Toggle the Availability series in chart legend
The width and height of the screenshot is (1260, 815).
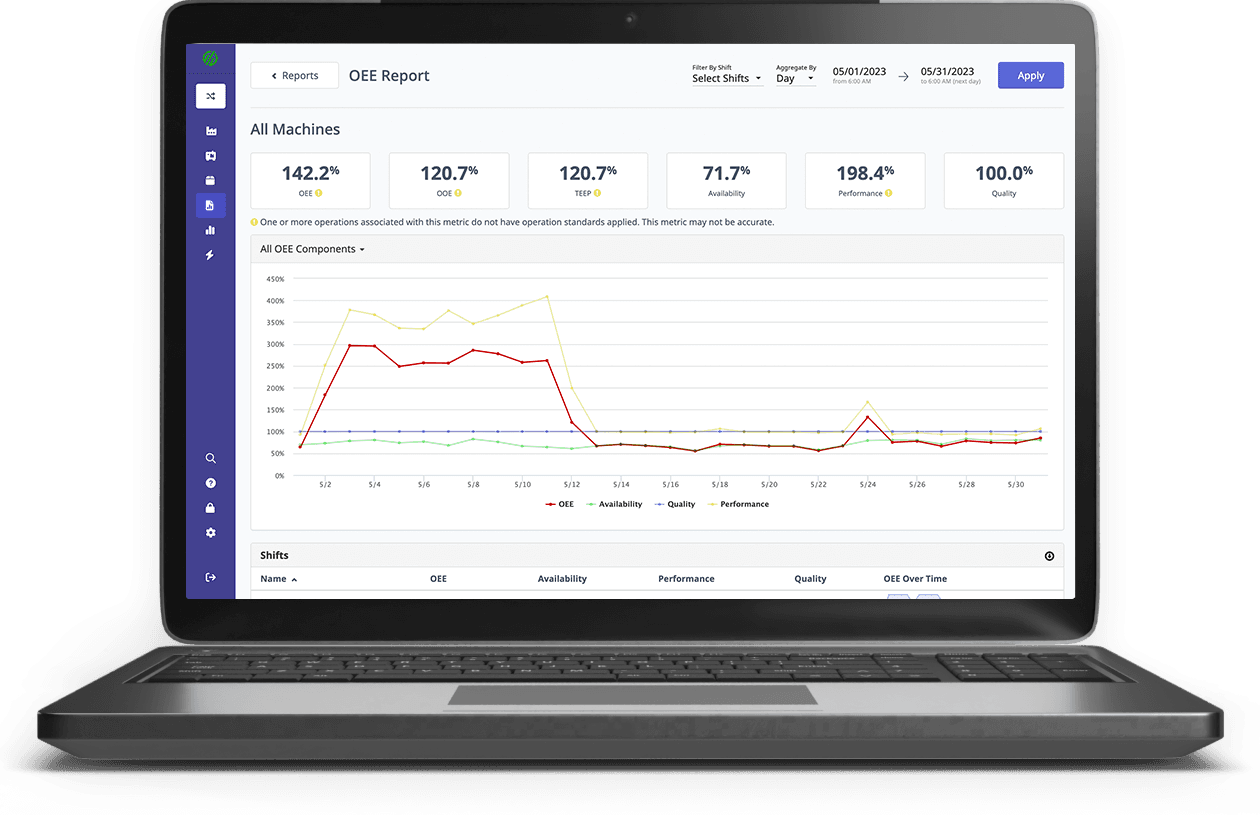[614, 504]
